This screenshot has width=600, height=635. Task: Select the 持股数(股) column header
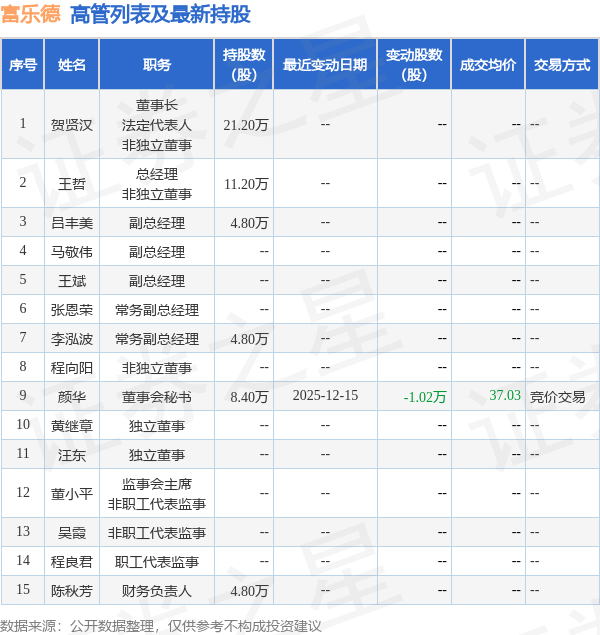tap(244, 64)
